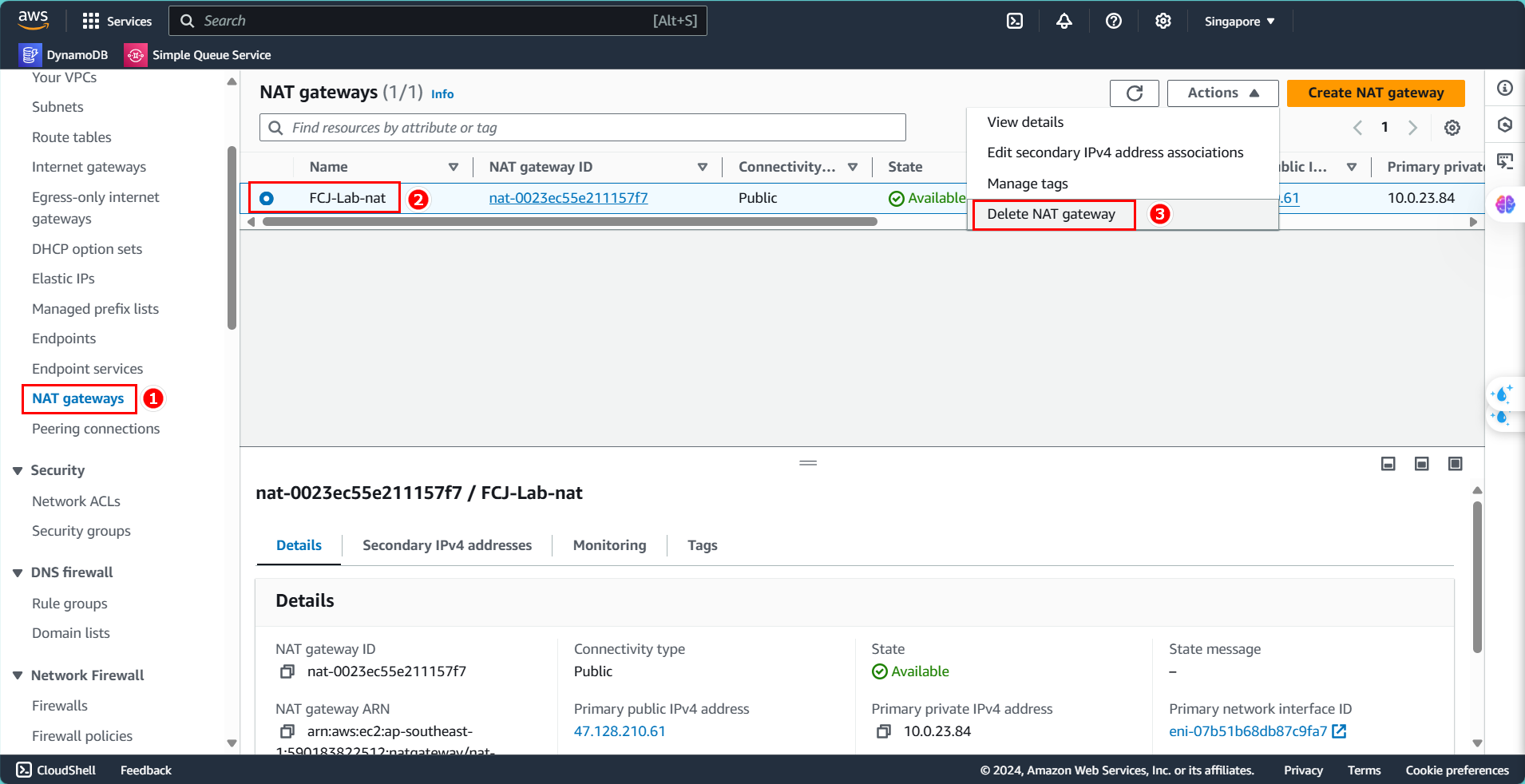Switch to the Monitoring tab

coord(609,545)
